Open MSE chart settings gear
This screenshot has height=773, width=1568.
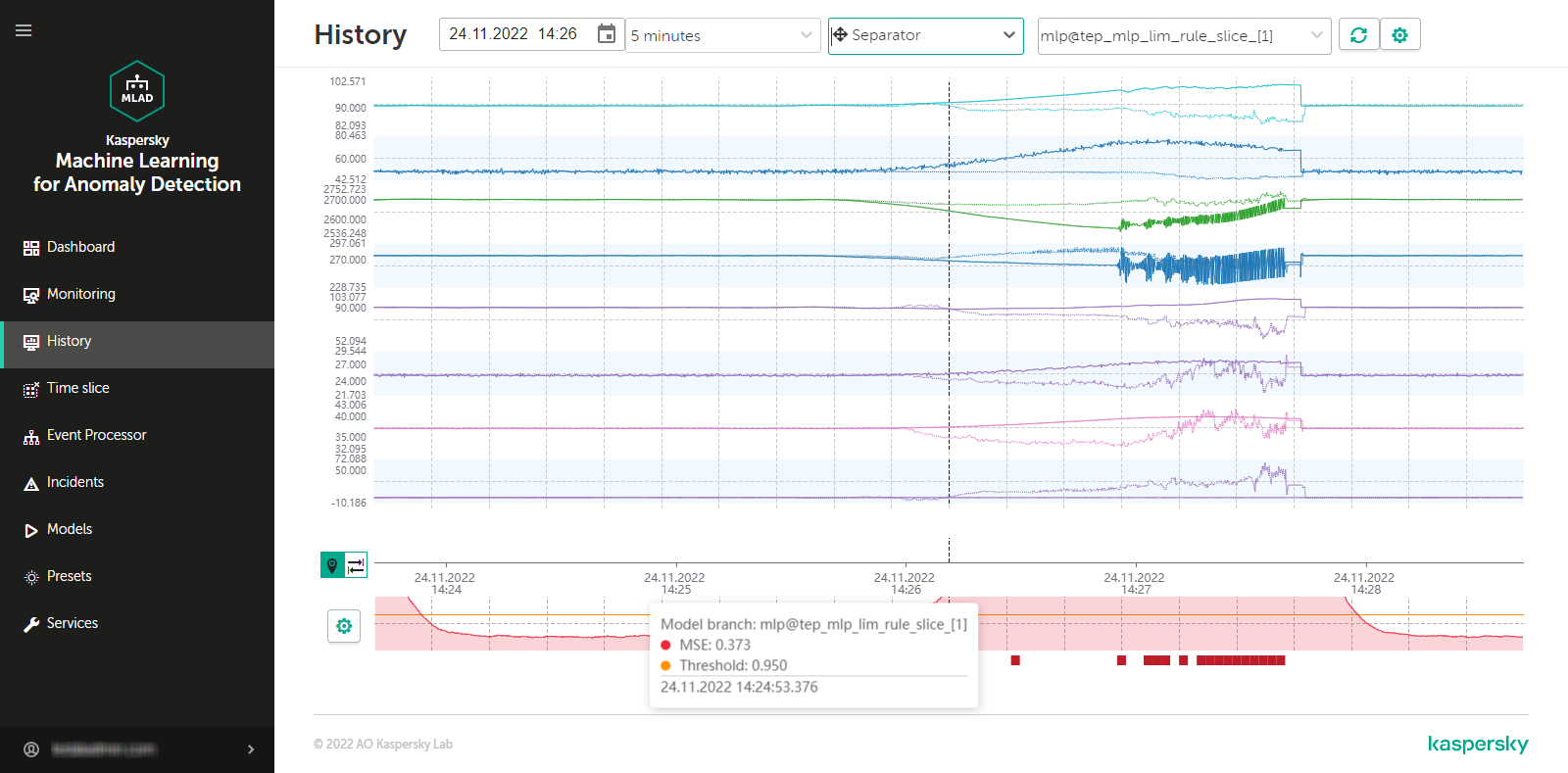pos(344,626)
